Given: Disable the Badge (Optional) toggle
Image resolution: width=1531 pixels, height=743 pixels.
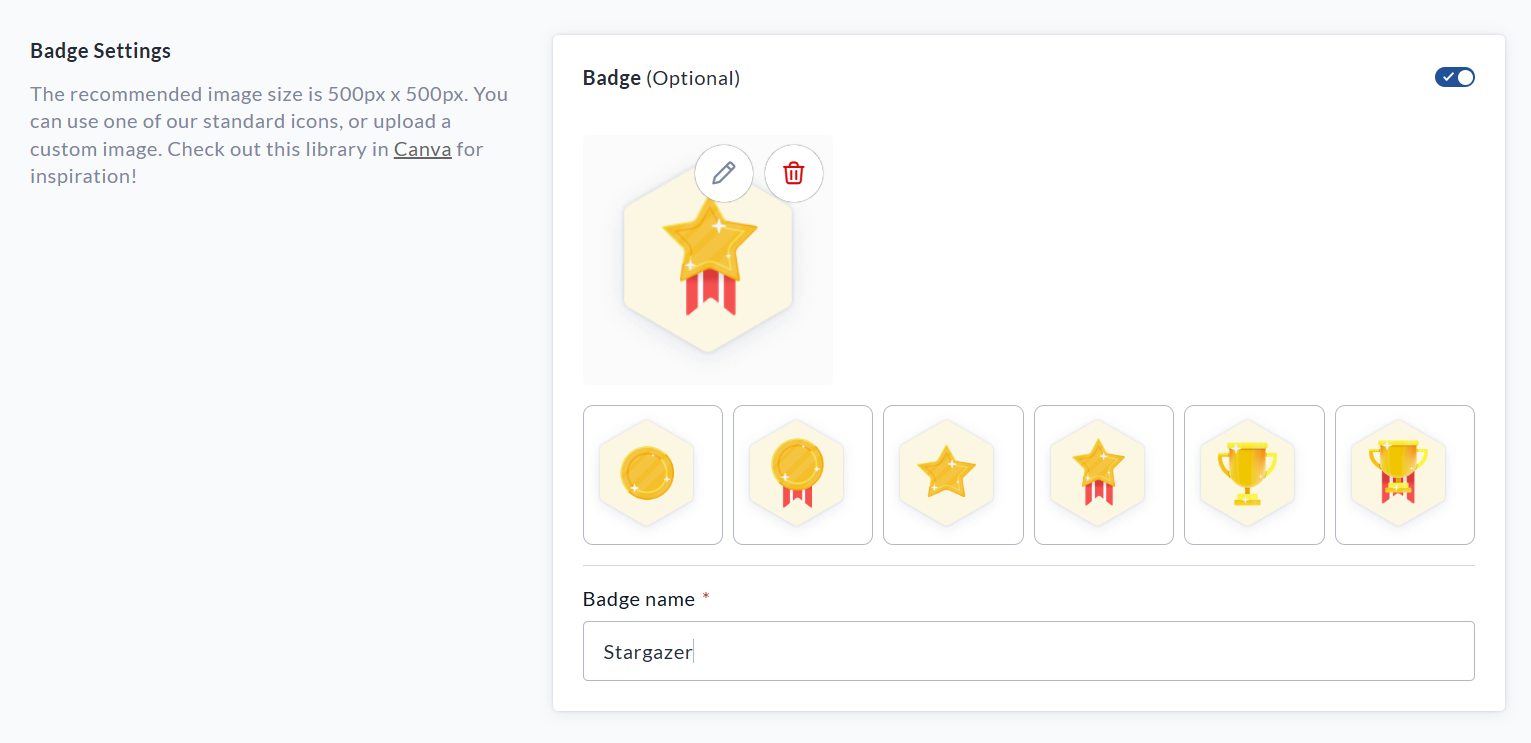Looking at the screenshot, I should 1454,77.
